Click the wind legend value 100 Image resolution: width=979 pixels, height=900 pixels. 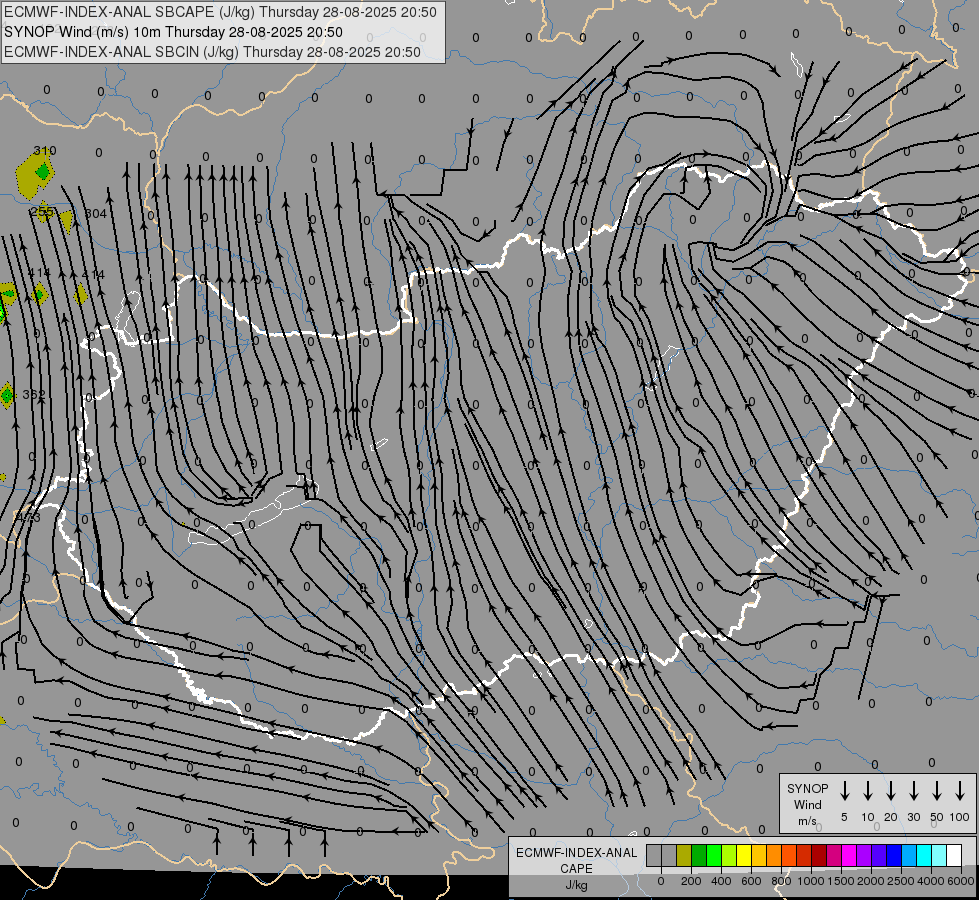pyautogui.click(x=960, y=817)
